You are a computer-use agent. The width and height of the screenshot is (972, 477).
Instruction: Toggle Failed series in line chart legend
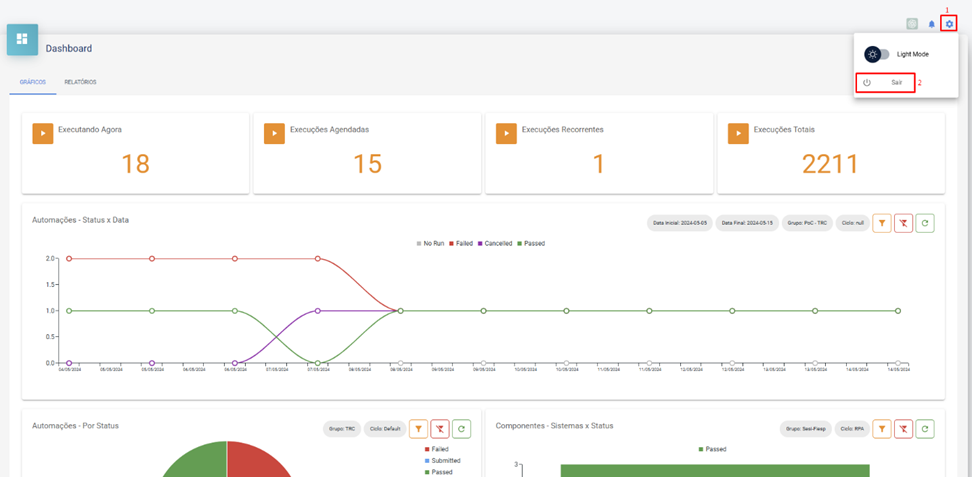coord(460,244)
